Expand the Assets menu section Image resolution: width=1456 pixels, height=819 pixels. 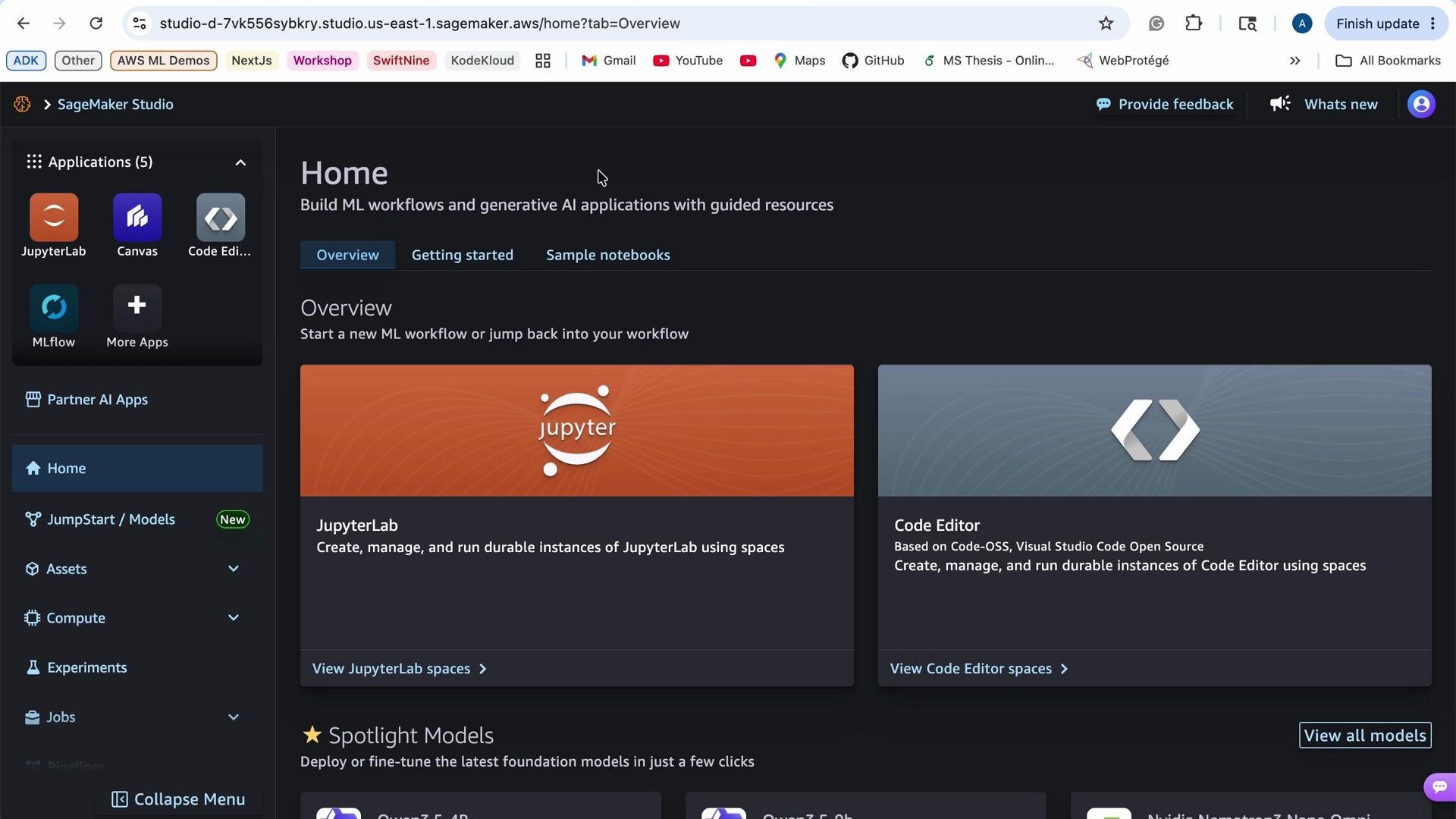click(234, 569)
